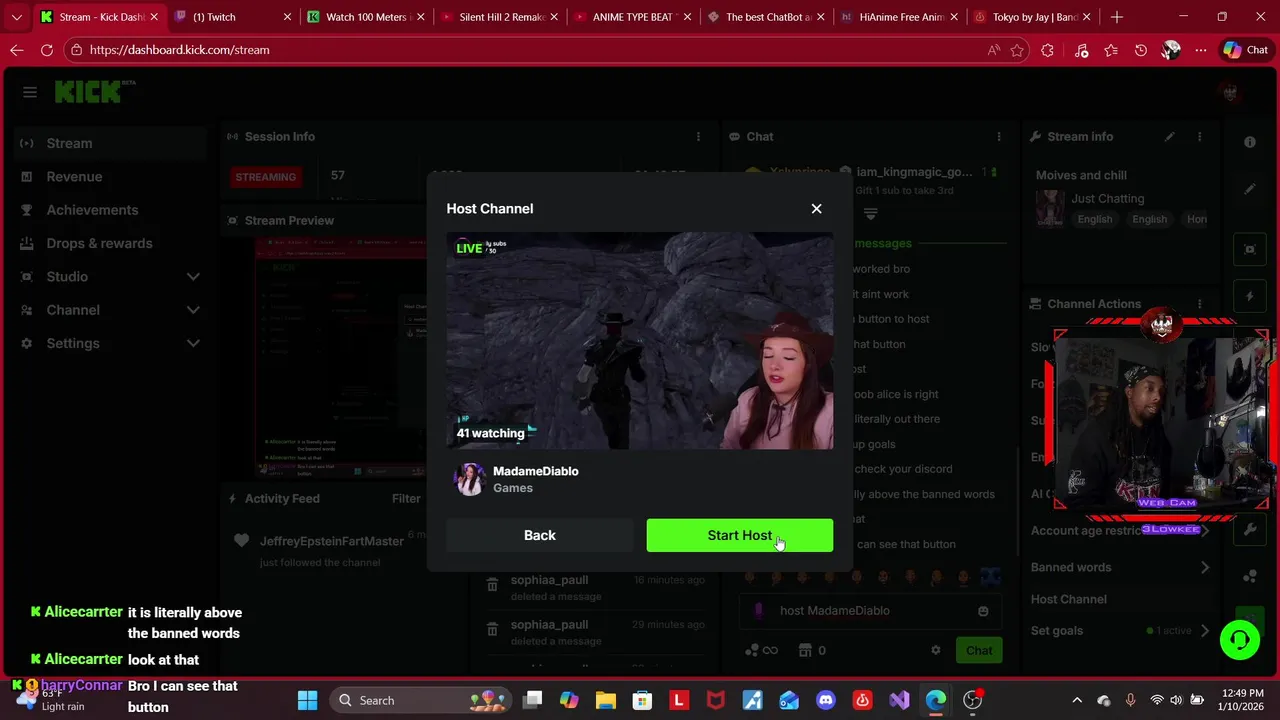The height and width of the screenshot is (720, 1280).
Task: Click the Just Chatting category
Action: click(1107, 198)
